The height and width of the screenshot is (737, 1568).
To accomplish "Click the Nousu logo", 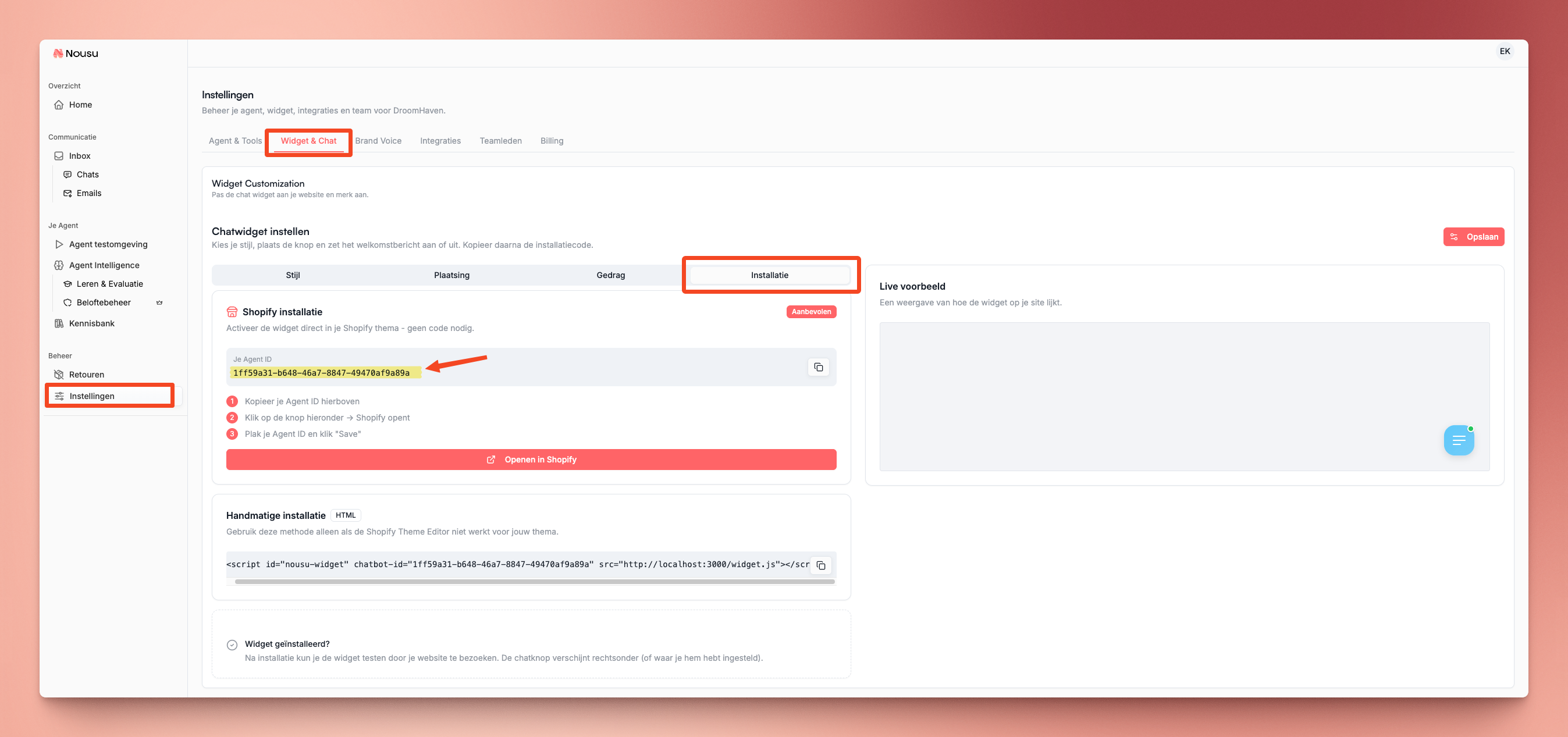I will point(76,54).
